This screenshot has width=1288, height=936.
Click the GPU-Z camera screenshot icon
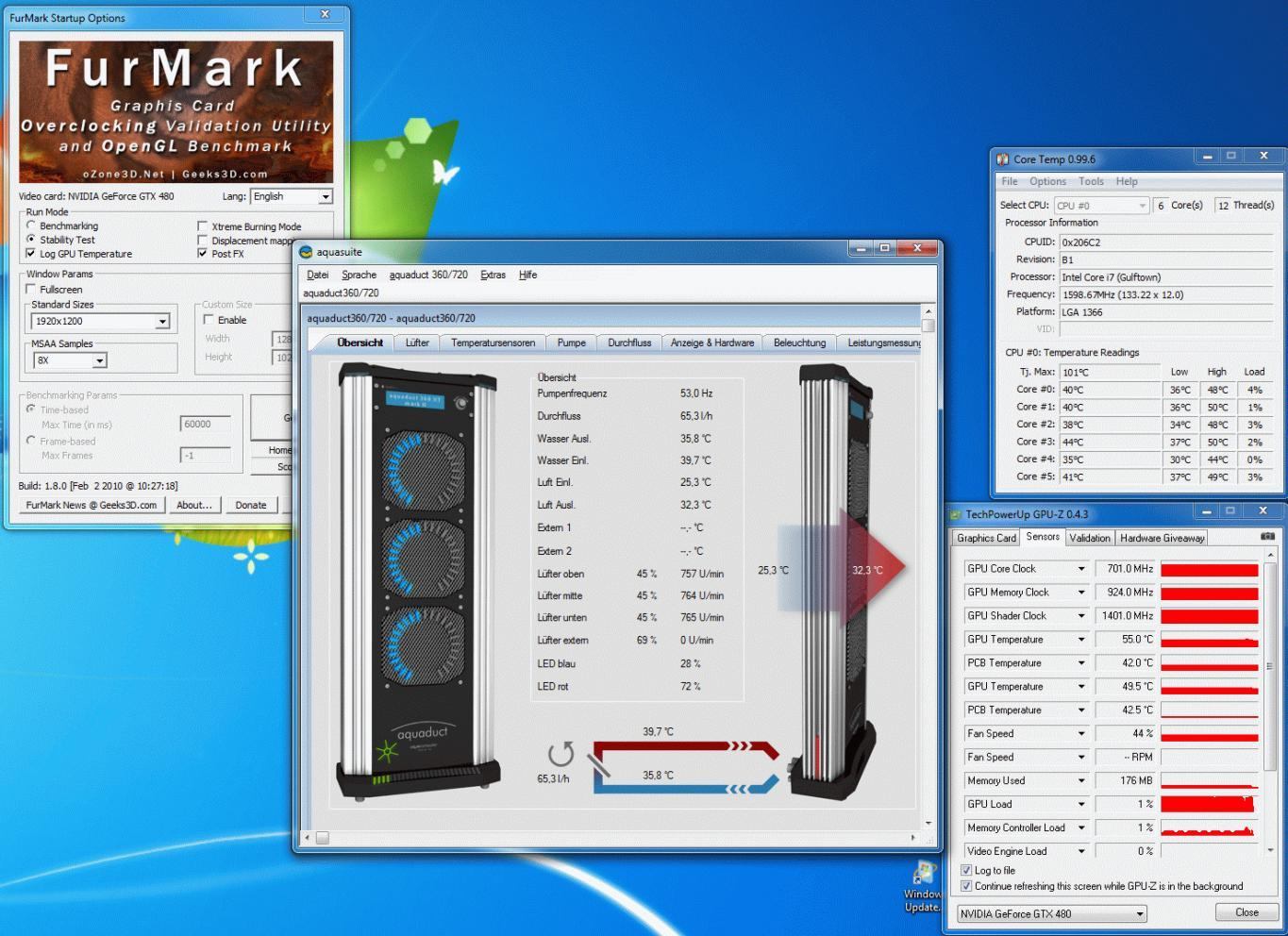1267,537
